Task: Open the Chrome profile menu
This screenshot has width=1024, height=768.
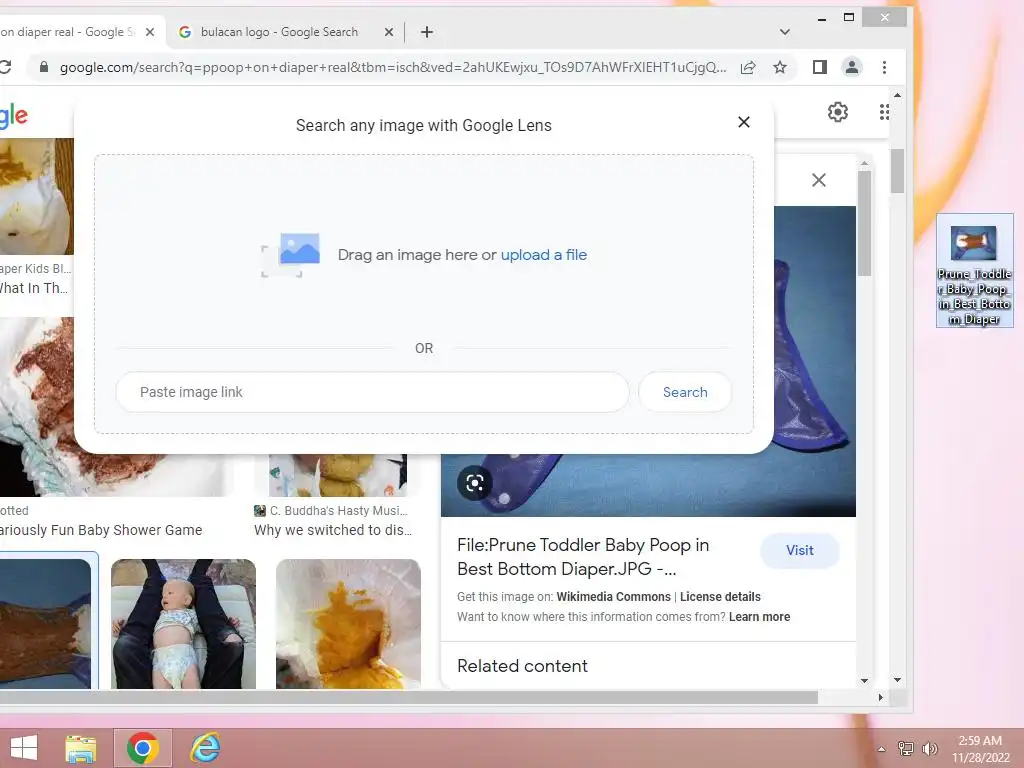Action: (x=852, y=67)
